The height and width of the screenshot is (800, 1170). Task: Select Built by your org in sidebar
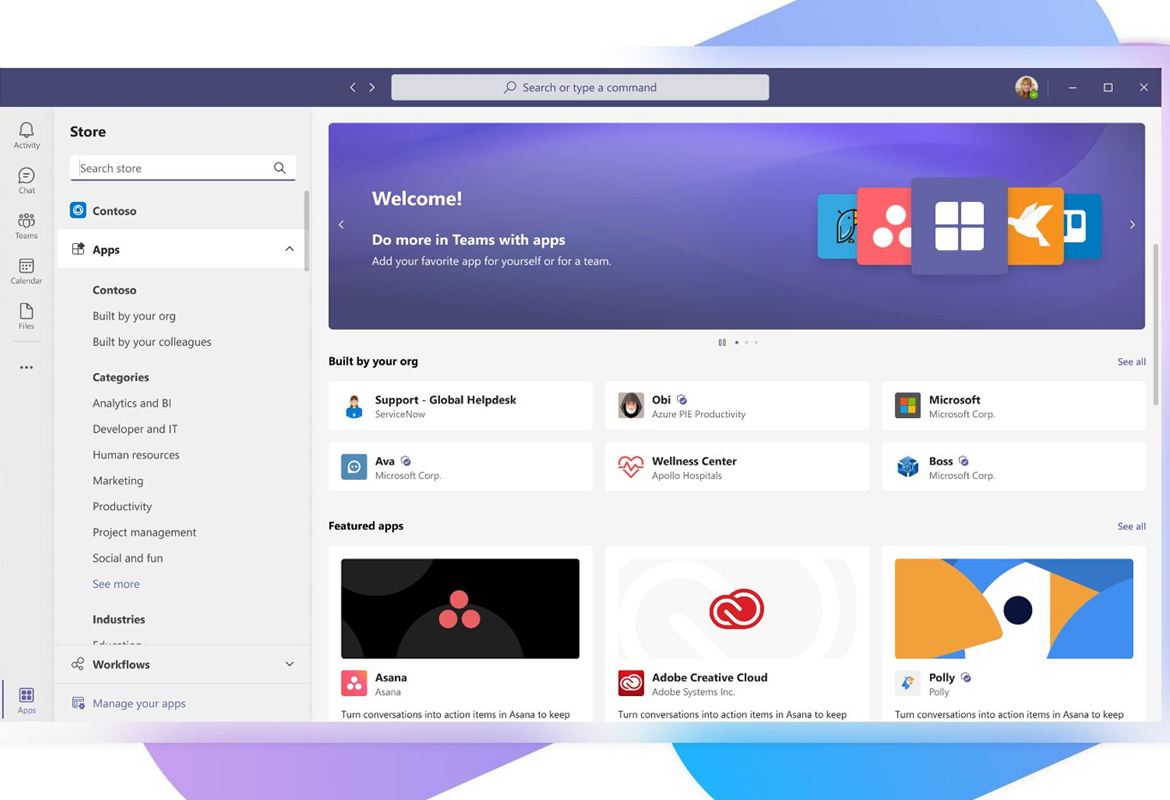[x=134, y=316]
